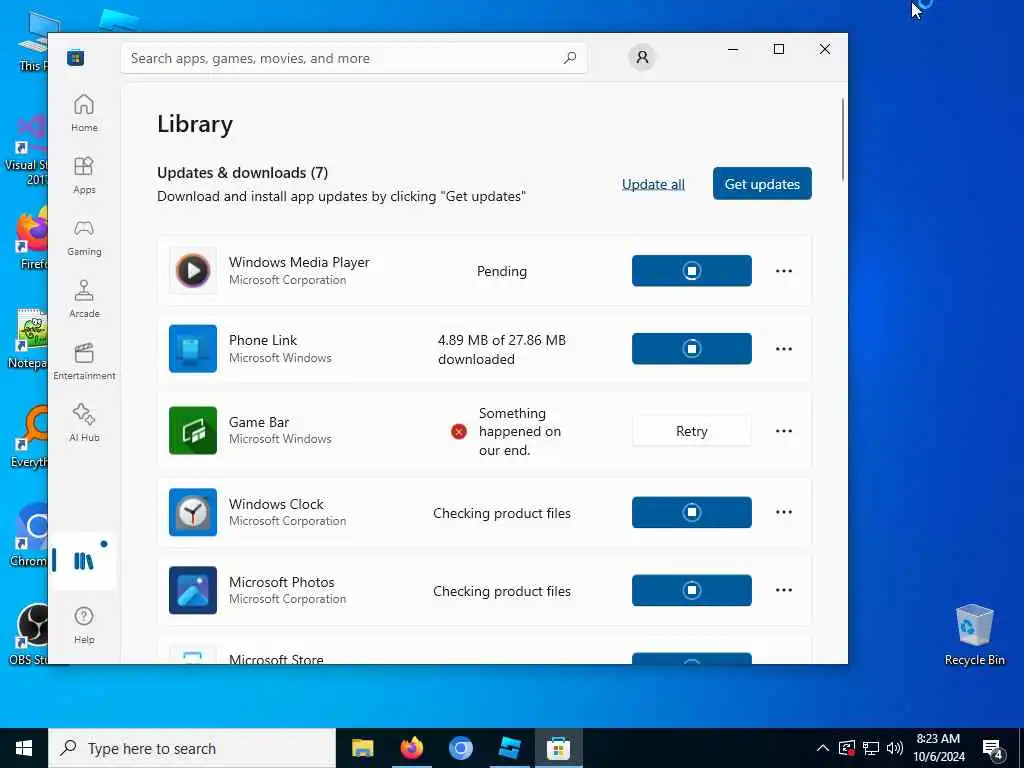Click the volume speaker tray icon
Image resolution: width=1024 pixels, height=768 pixels.
895,748
